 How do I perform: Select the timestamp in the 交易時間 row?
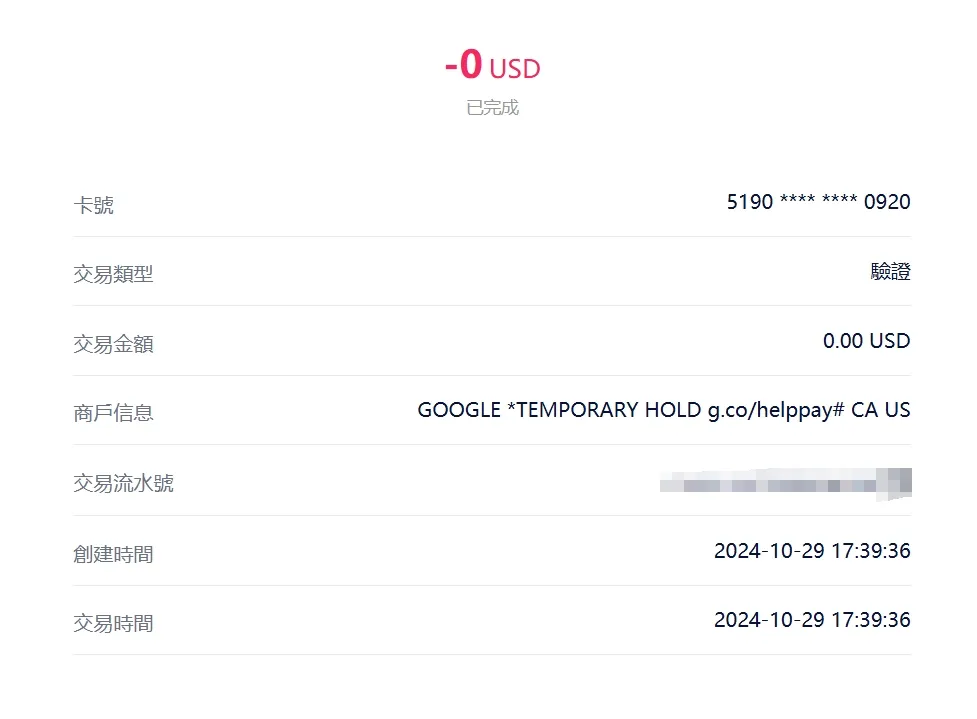812,620
